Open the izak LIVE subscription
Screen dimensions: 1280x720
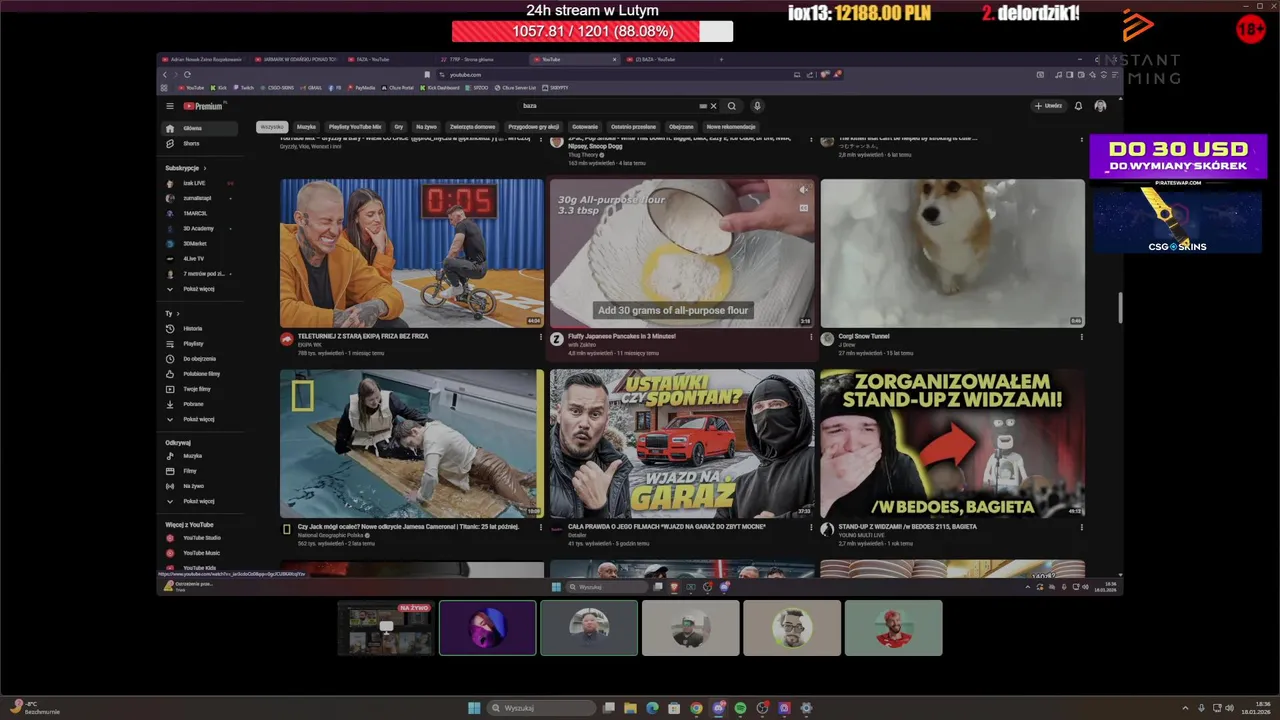coord(201,183)
